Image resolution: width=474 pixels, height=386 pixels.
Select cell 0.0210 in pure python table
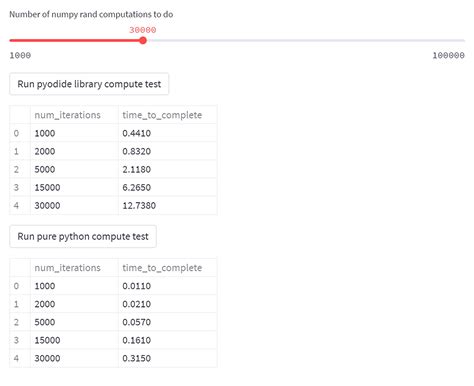pos(168,304)
